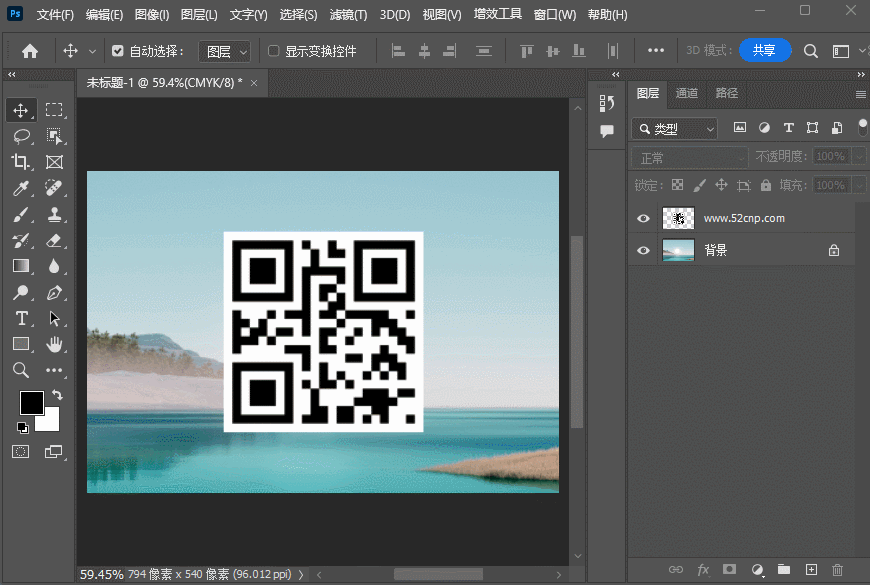Image resolution: width=870 pixels, height=585 pixels.
Task: Open the History panel icon
Action: tap(606, 103)
